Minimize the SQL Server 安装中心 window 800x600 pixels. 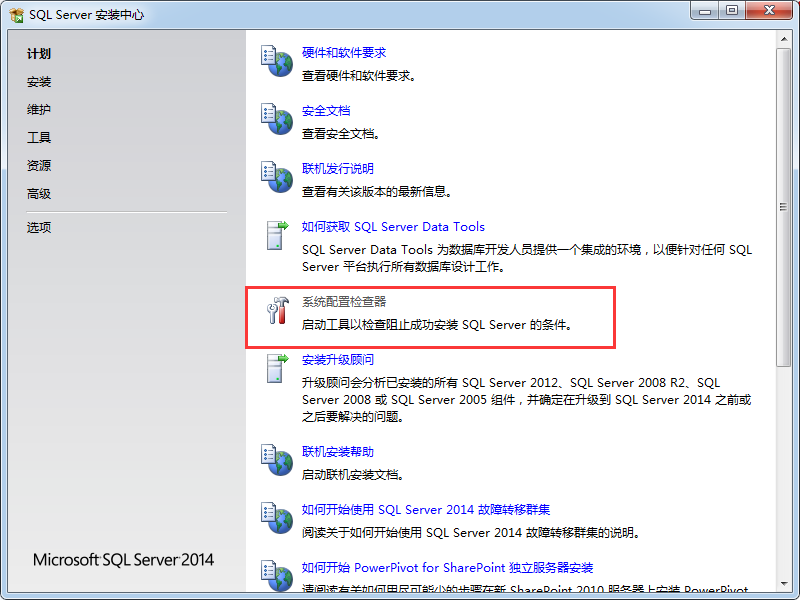coord(705,10)
